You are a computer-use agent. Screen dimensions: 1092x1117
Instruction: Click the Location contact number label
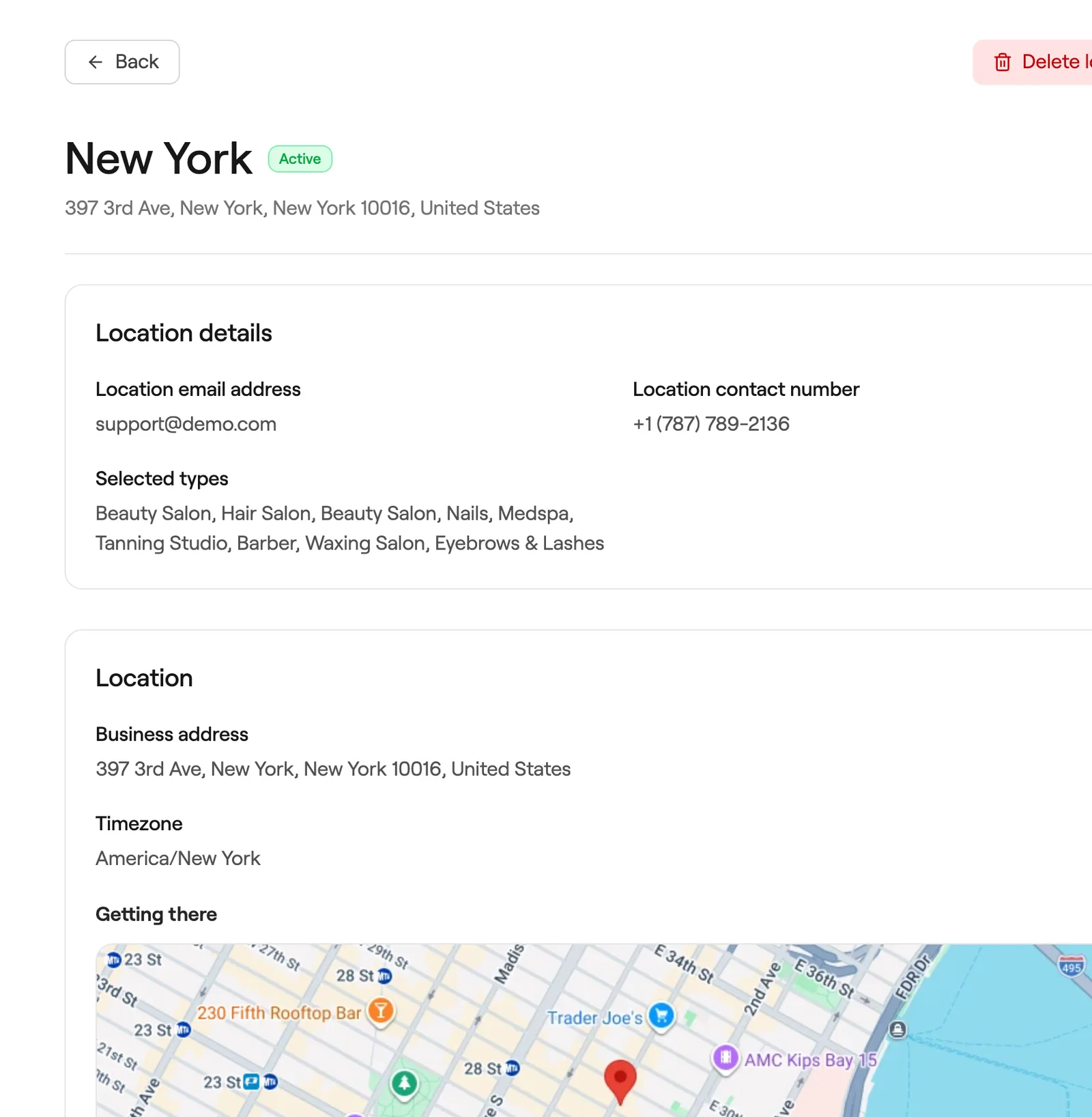tap(746, 389)
